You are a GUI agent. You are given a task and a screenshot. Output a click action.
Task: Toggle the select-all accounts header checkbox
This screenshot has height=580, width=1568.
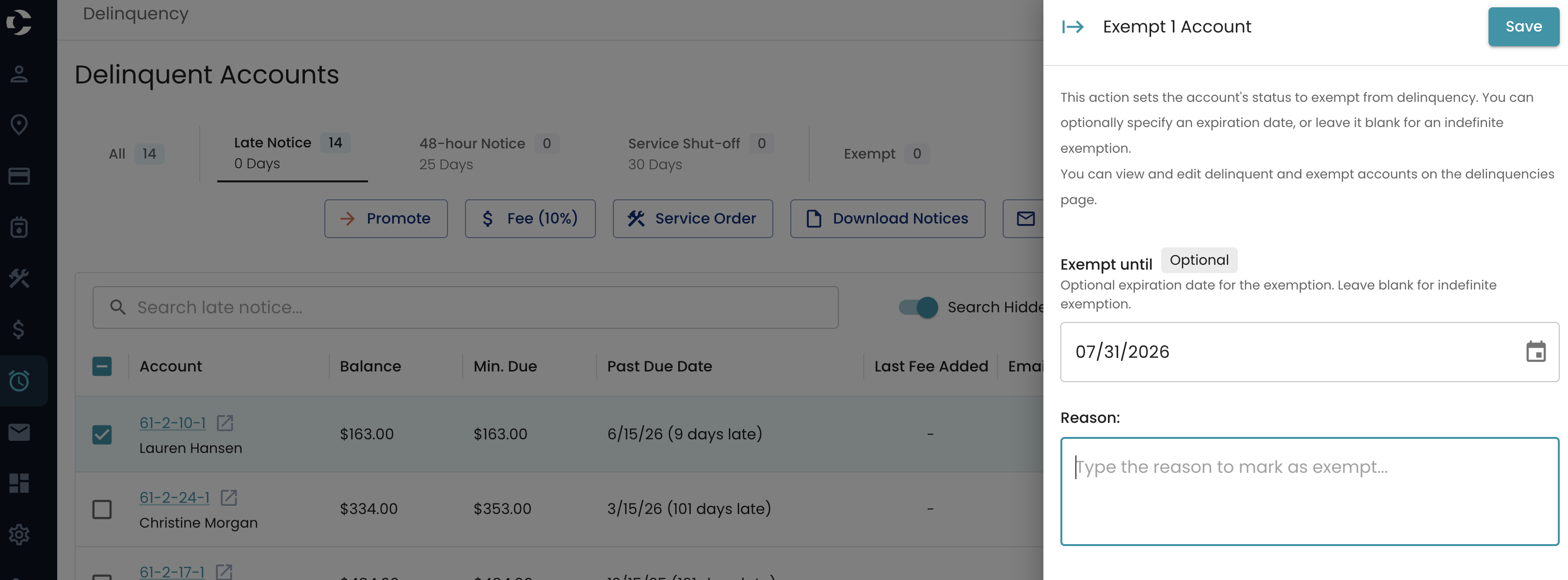(102, 367)
